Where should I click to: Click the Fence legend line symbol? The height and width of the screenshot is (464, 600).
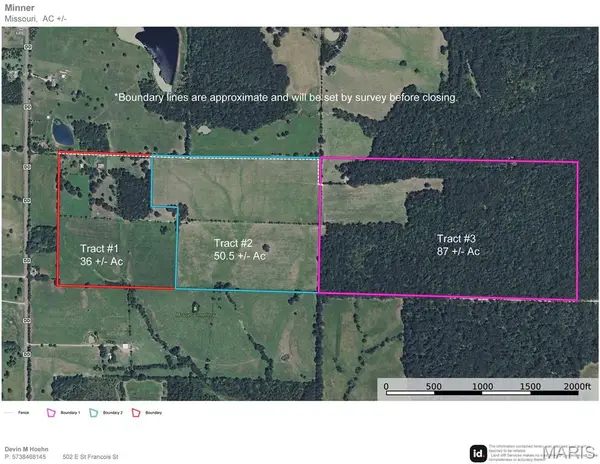coord(9,413)
